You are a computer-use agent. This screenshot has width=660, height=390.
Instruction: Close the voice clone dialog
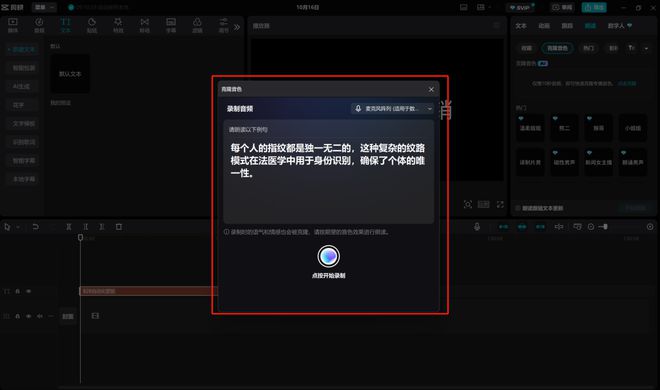(431, 89)
